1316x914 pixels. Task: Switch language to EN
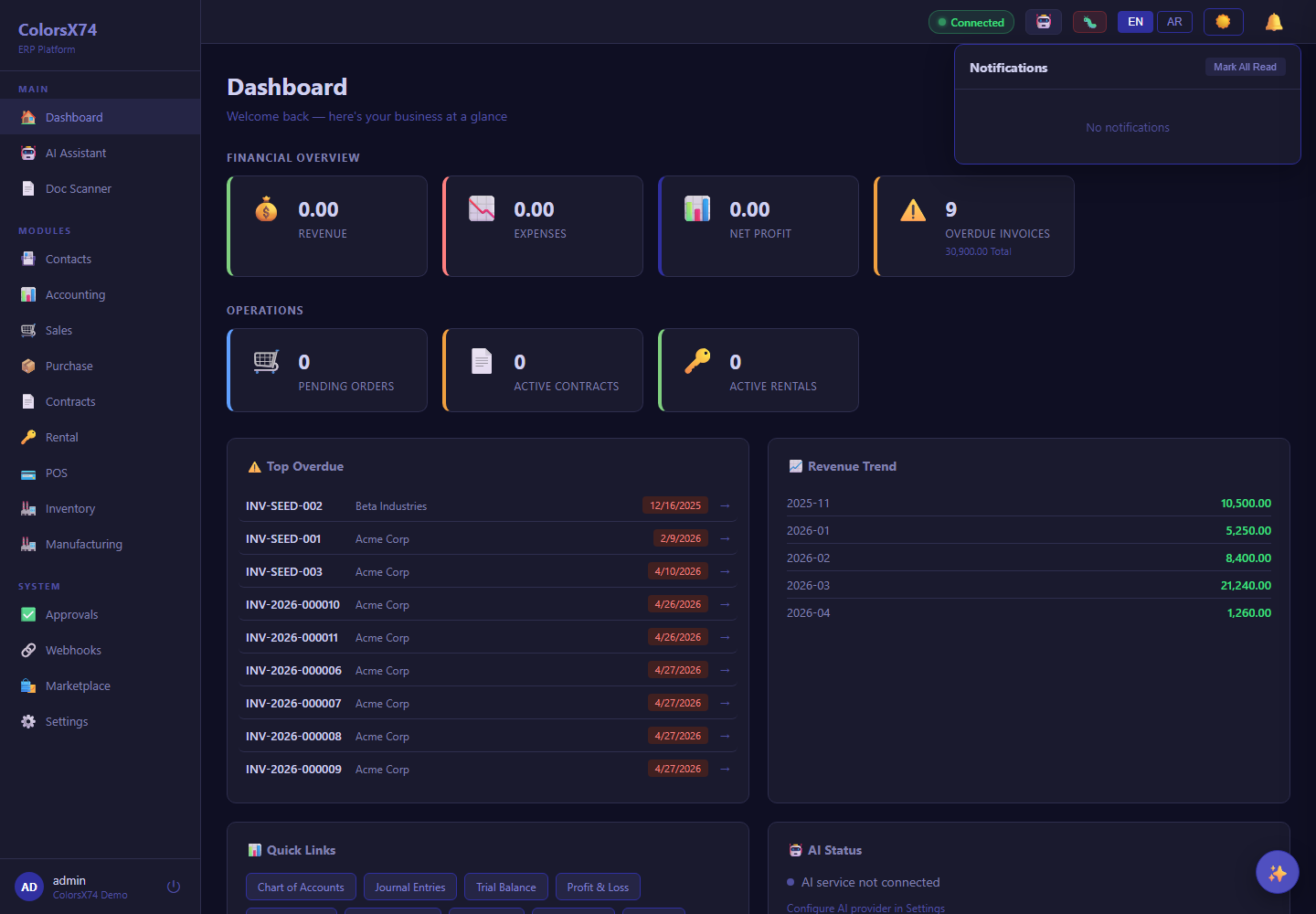point(1135,22)
